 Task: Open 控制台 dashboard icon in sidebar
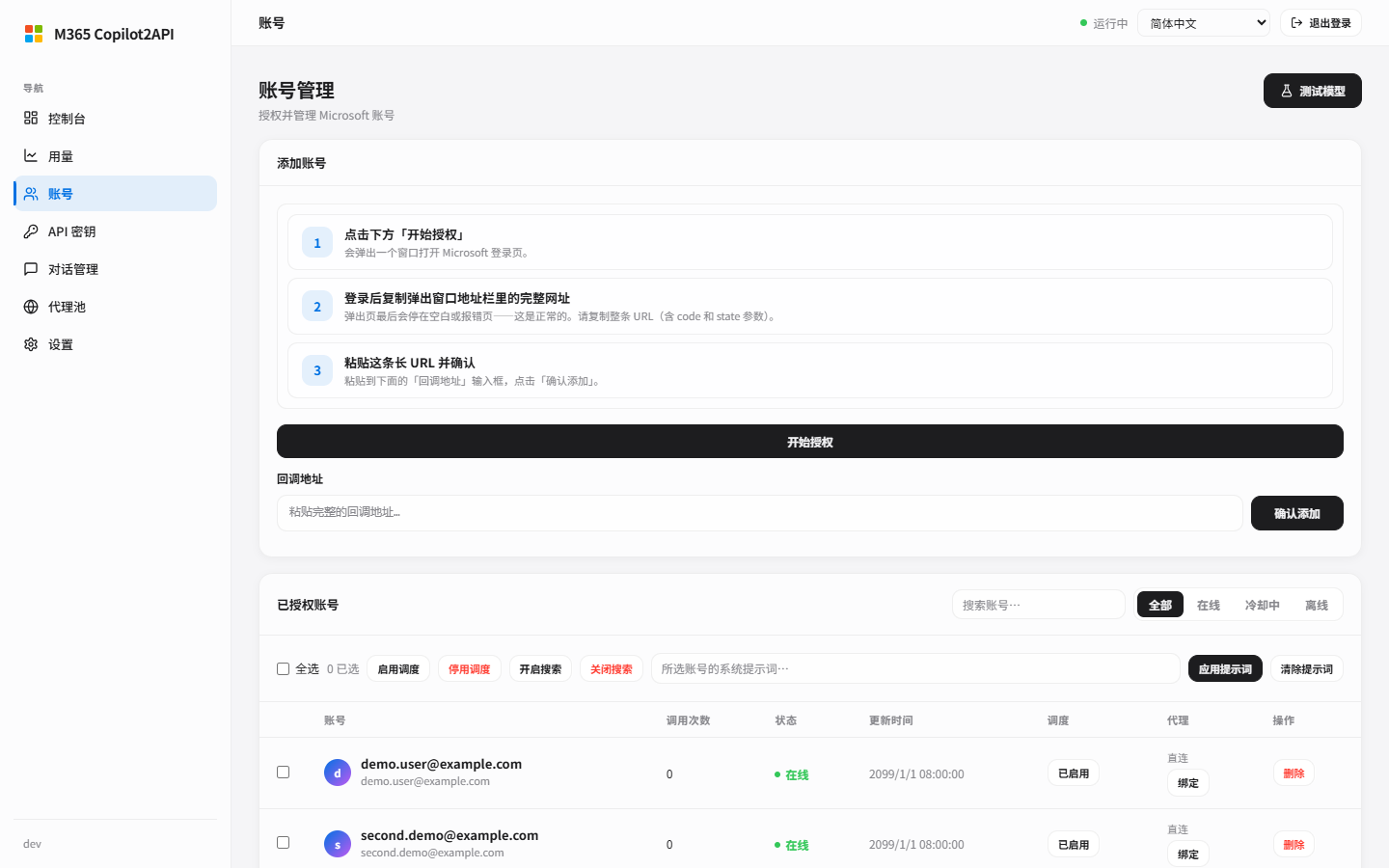tap(31, 118)
